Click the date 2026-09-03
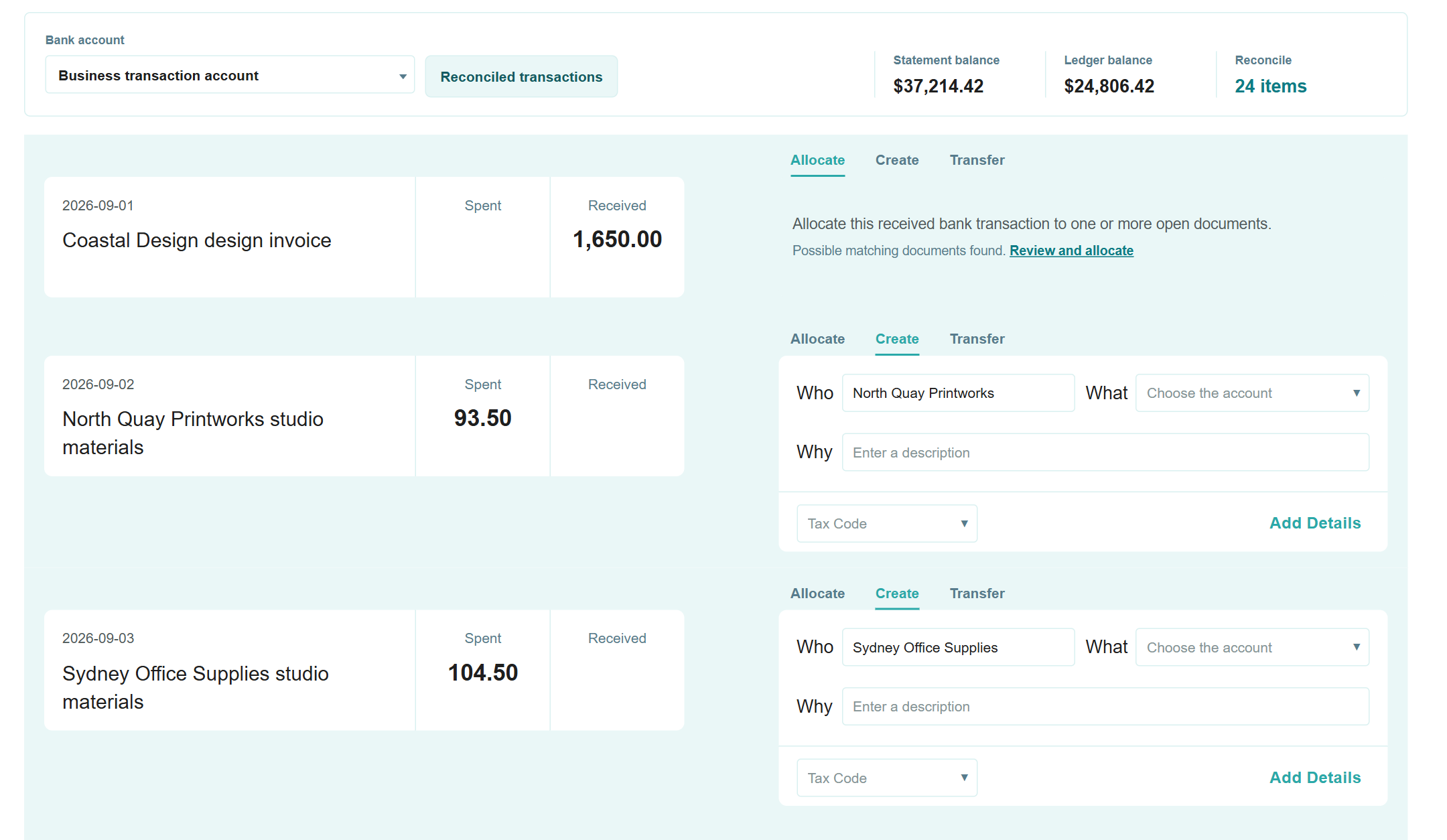The height and width of the screenshot is (840, 1447). coord(98,638)
